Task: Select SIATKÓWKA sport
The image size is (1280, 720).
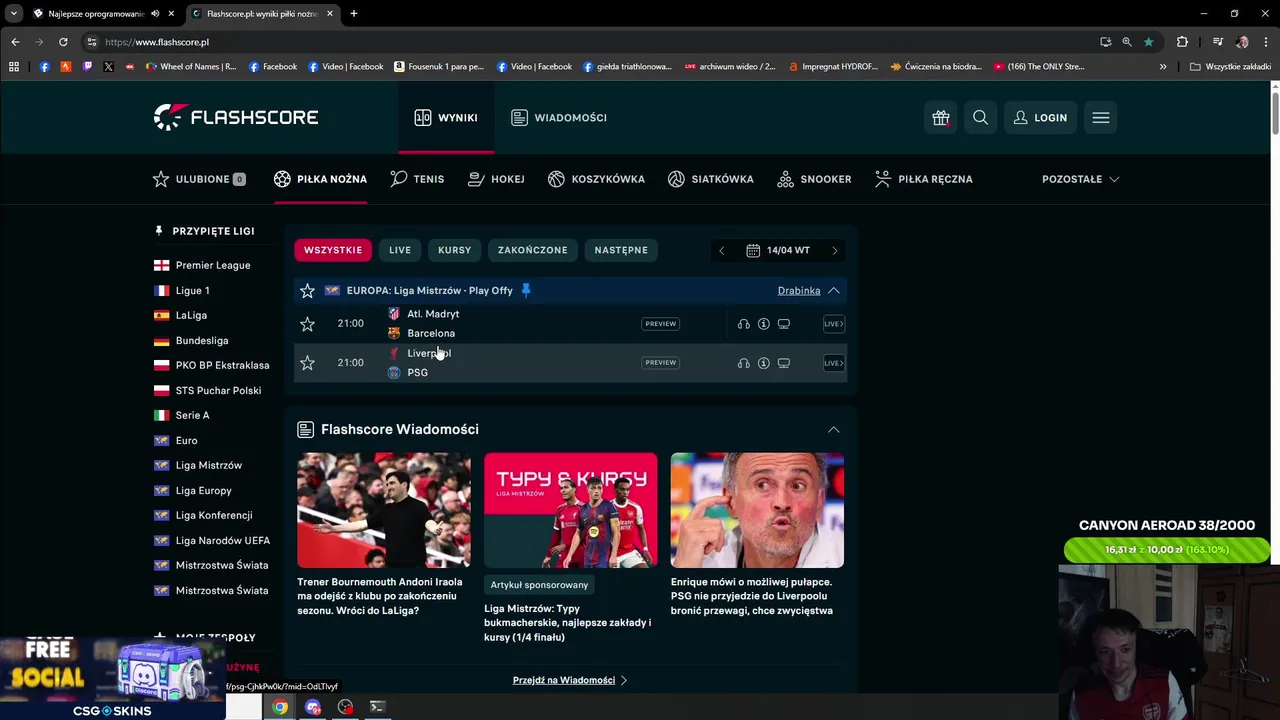Action: 711,179
